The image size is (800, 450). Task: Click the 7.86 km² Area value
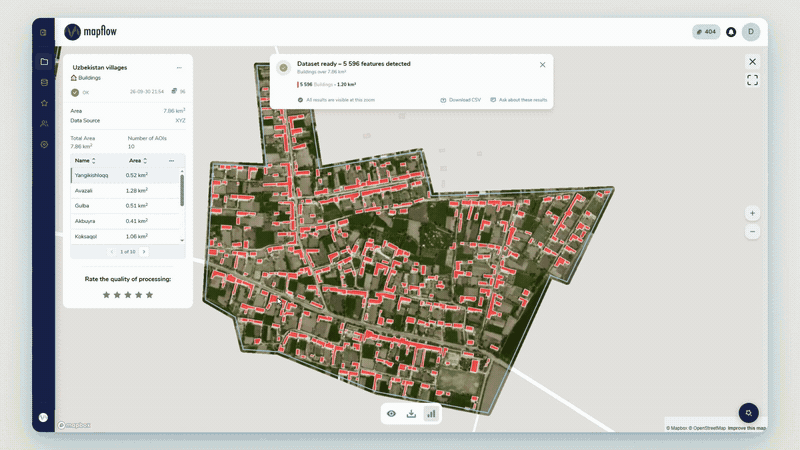[x=174, y=111]
